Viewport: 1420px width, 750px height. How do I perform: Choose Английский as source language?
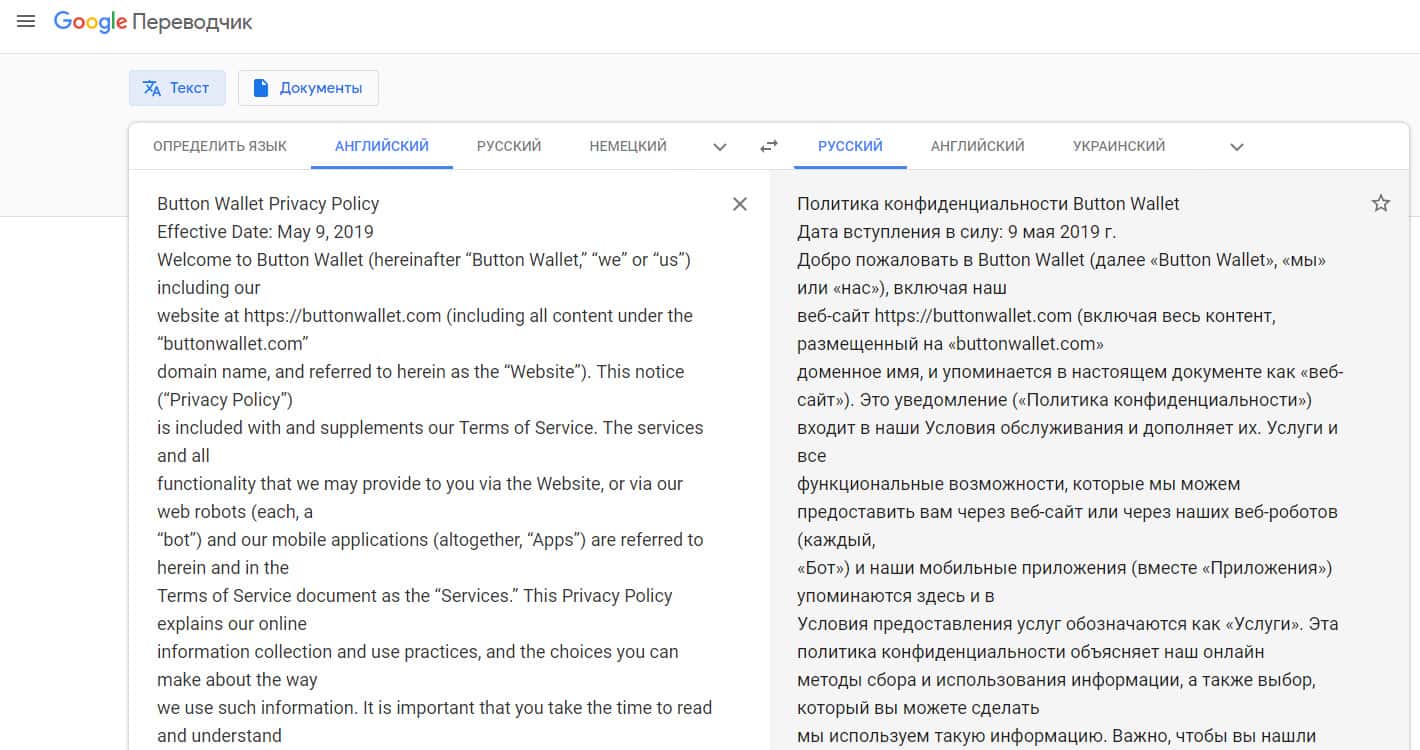[381, 146]
